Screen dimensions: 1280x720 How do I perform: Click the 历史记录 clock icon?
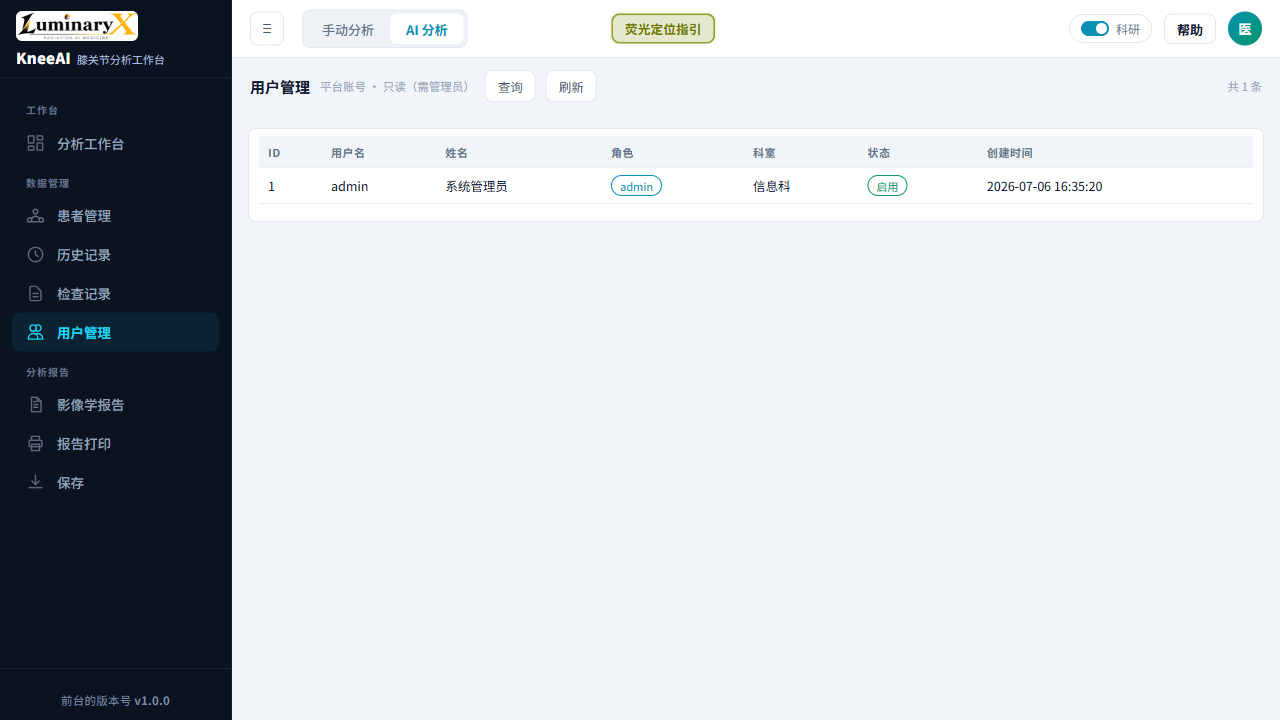[x=36, y=255]
